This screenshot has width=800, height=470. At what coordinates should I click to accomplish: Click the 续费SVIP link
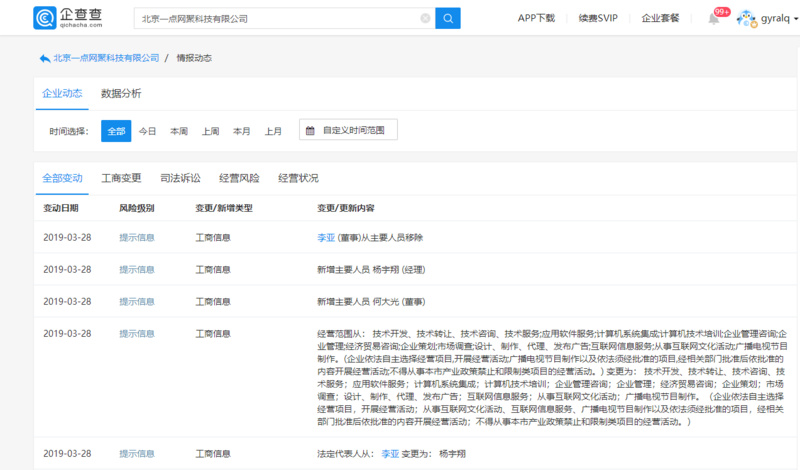(x=597, y=18)
